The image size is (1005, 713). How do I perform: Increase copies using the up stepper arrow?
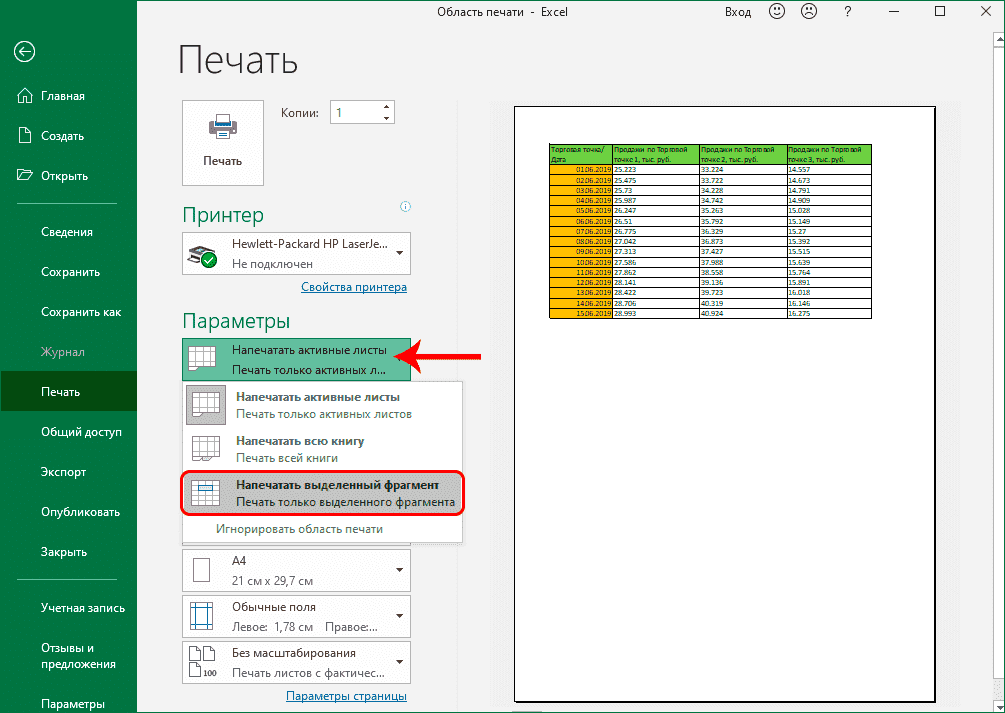[386, 106]
